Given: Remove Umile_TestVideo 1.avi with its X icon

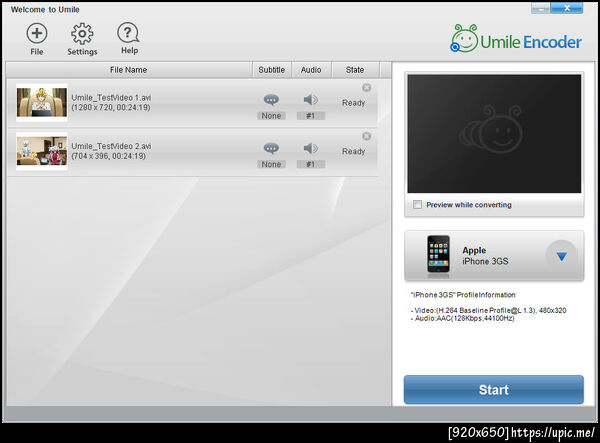Looking at the screenshot, I should [x=367, y=88].
